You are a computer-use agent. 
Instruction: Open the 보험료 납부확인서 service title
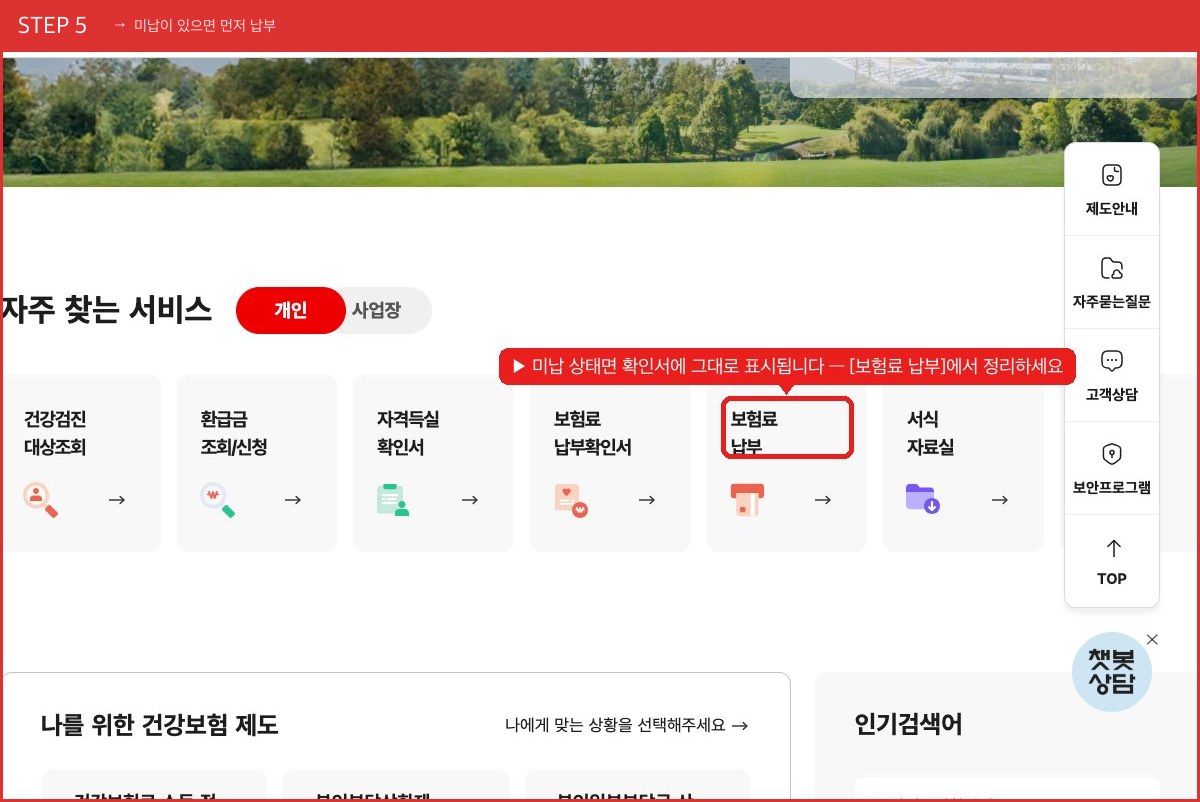click(592, 433)
